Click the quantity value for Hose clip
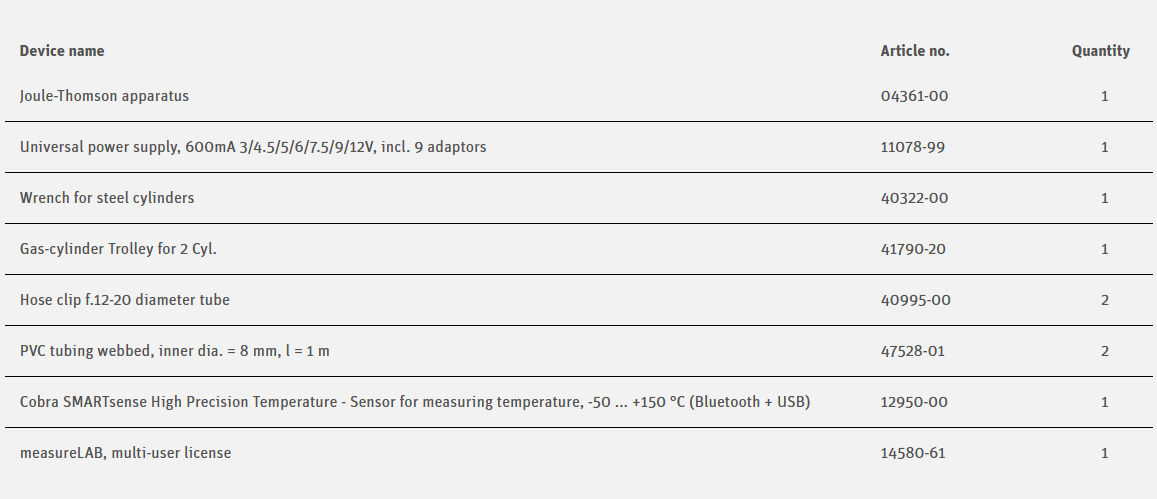The image size is (1157, 499). [x=1105, y=300]
